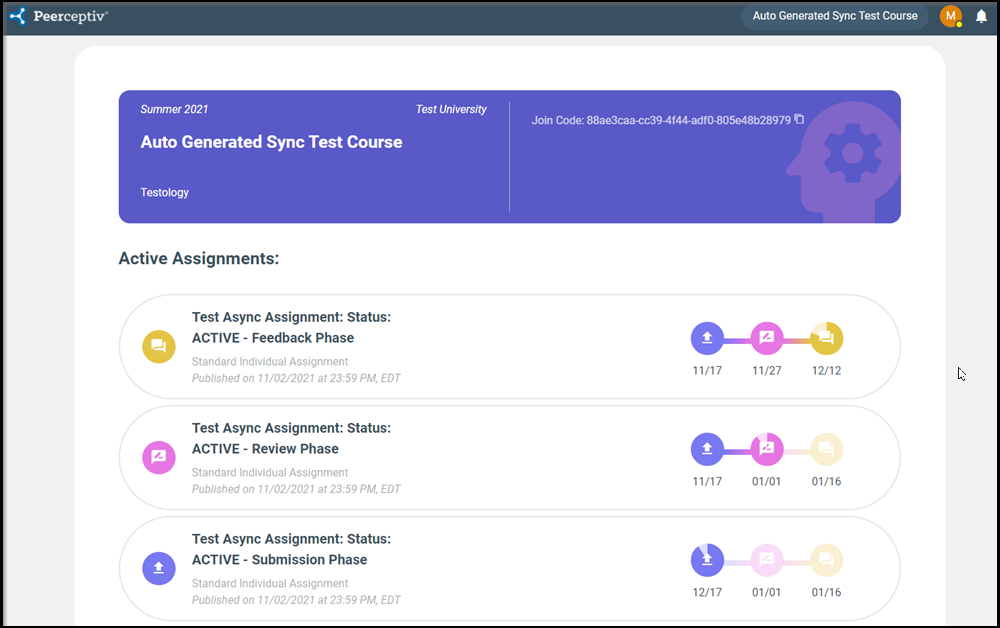The image size is (1000, 628).
Task: Click the submission phase upload icon dated 11/17
Action: [x=708, y=338]
